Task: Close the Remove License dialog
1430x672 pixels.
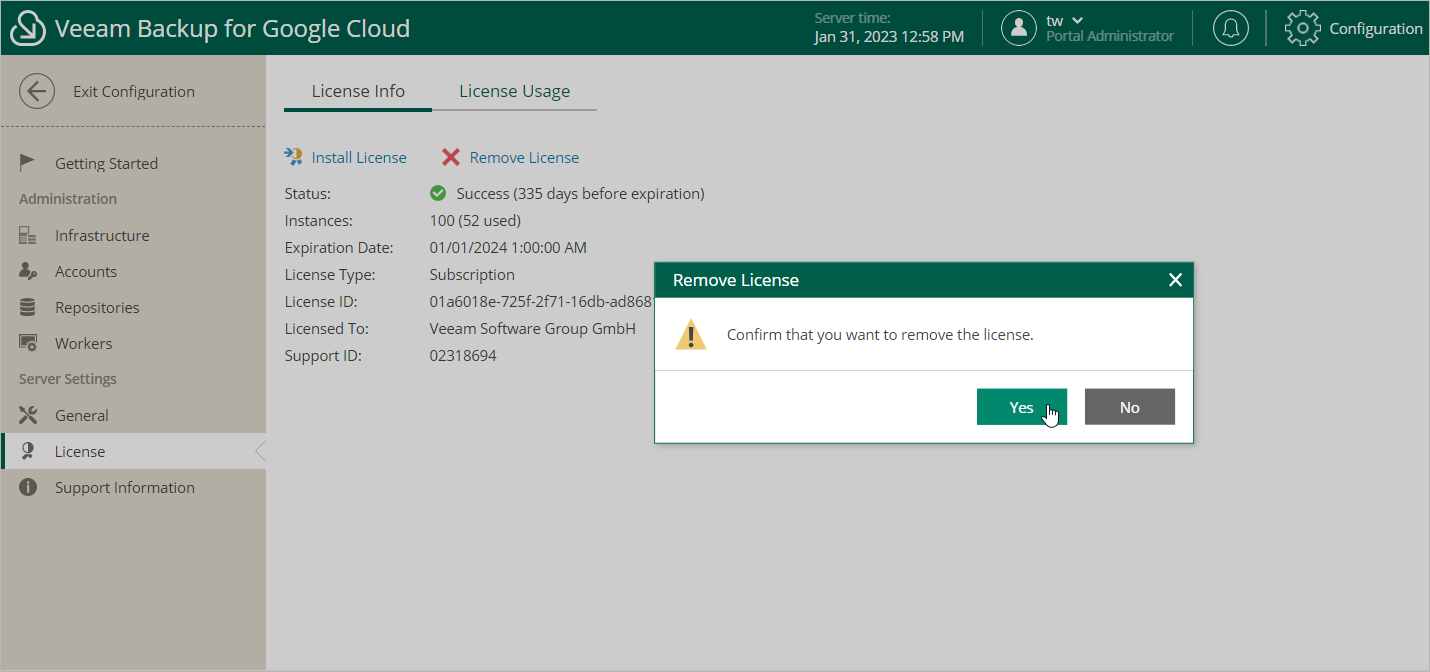Action: click(x=1175, y=280)
